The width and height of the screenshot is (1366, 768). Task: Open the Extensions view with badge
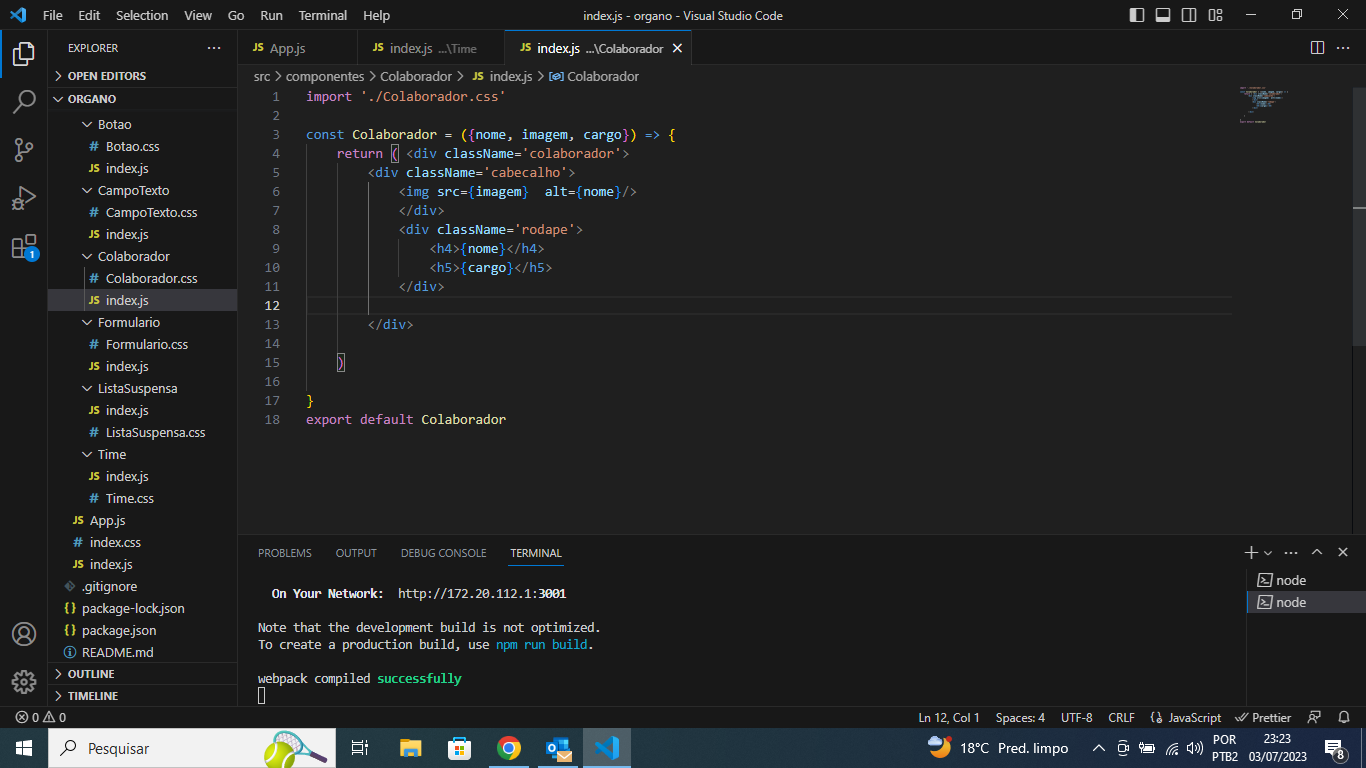click(x=24, y=247)
